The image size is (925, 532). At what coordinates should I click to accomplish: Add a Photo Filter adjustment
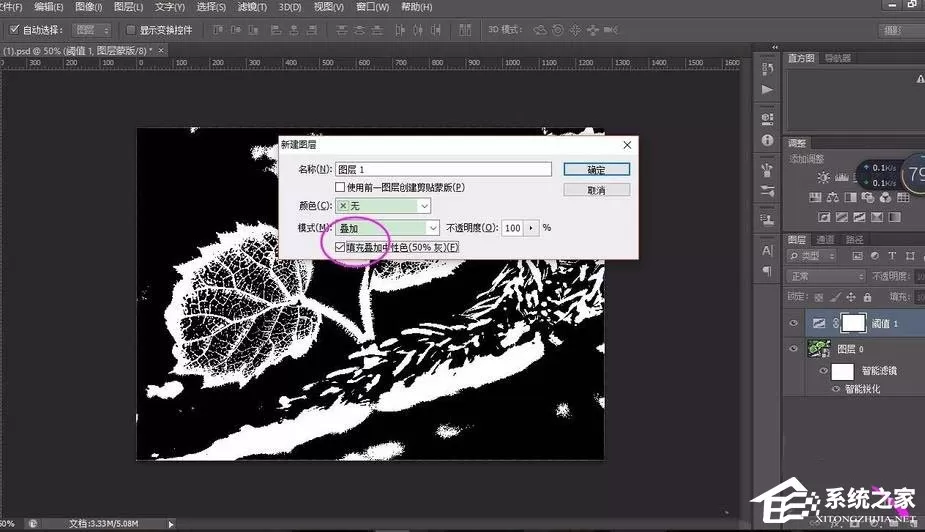click(868, 198)
